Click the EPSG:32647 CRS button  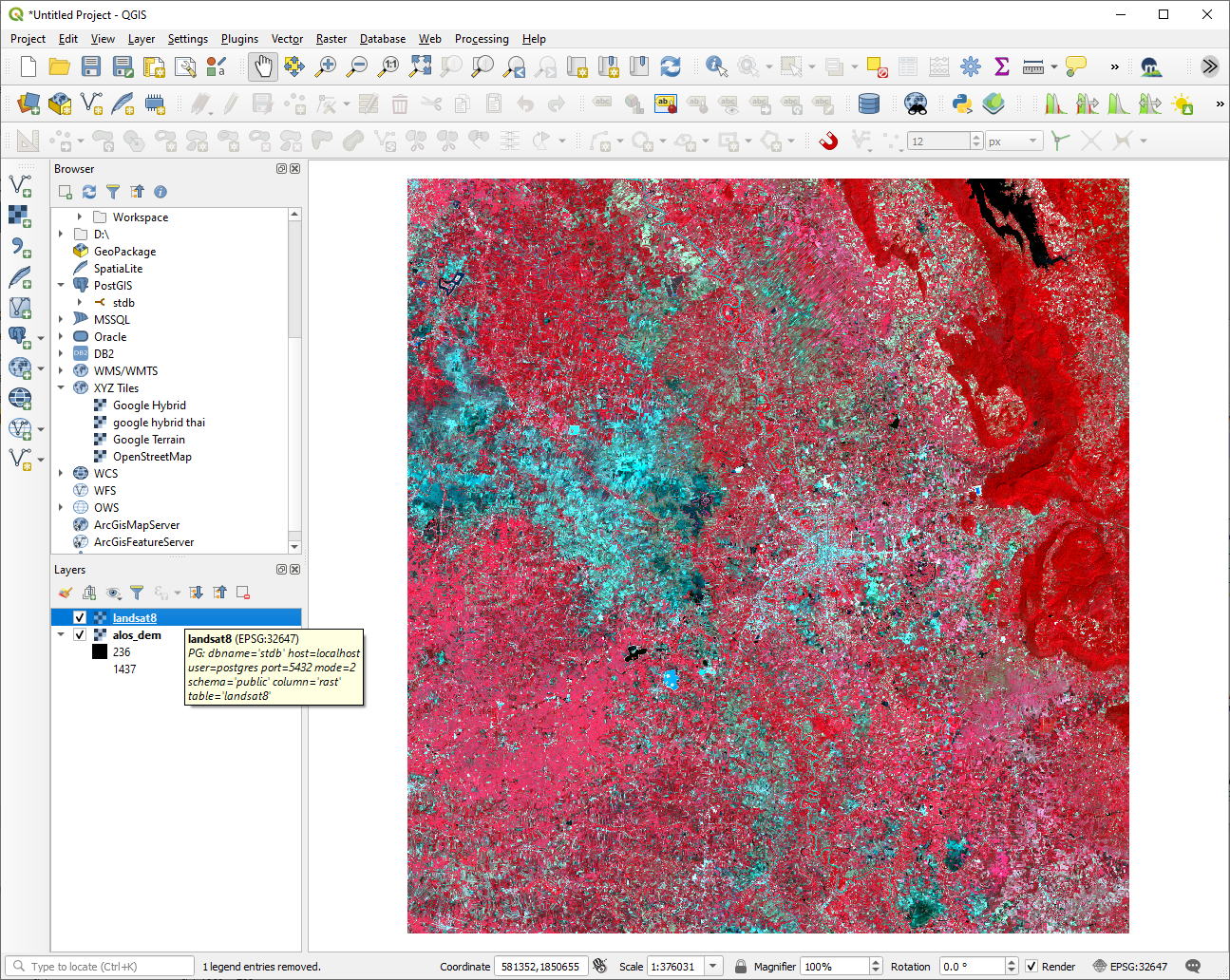coord(1130,966)
